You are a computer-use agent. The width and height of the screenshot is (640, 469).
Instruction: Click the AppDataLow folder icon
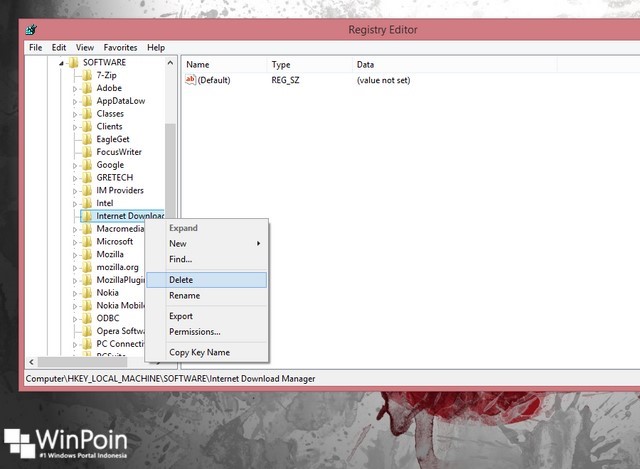tap(87, 101)
